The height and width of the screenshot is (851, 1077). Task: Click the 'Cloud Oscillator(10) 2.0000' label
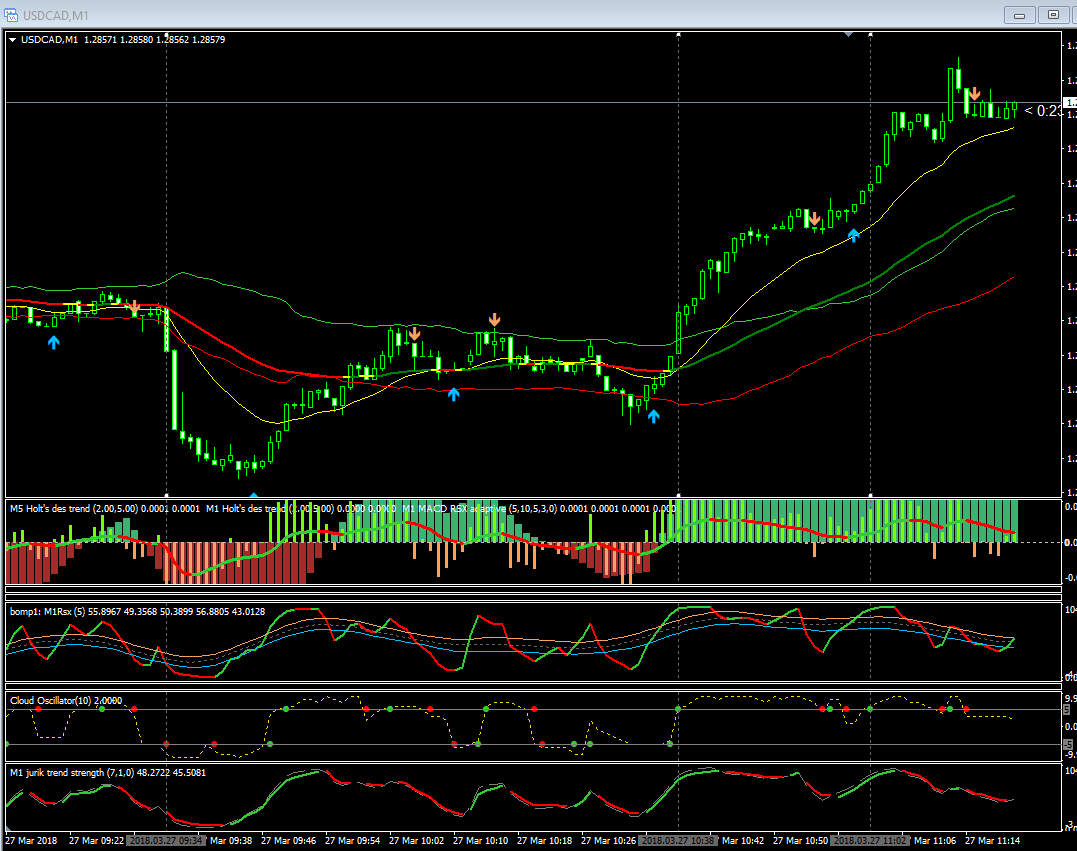(x=66, y=701)
